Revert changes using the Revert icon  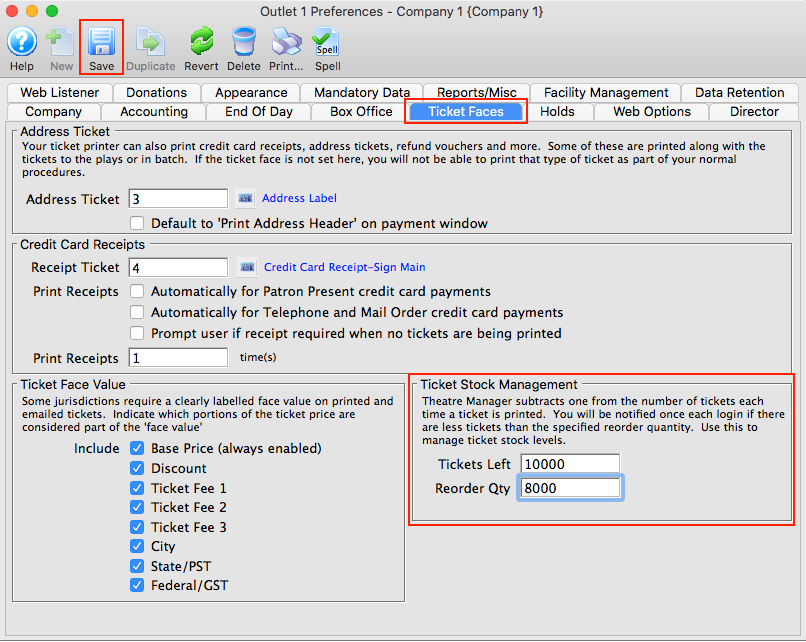[x=202, y=42]
